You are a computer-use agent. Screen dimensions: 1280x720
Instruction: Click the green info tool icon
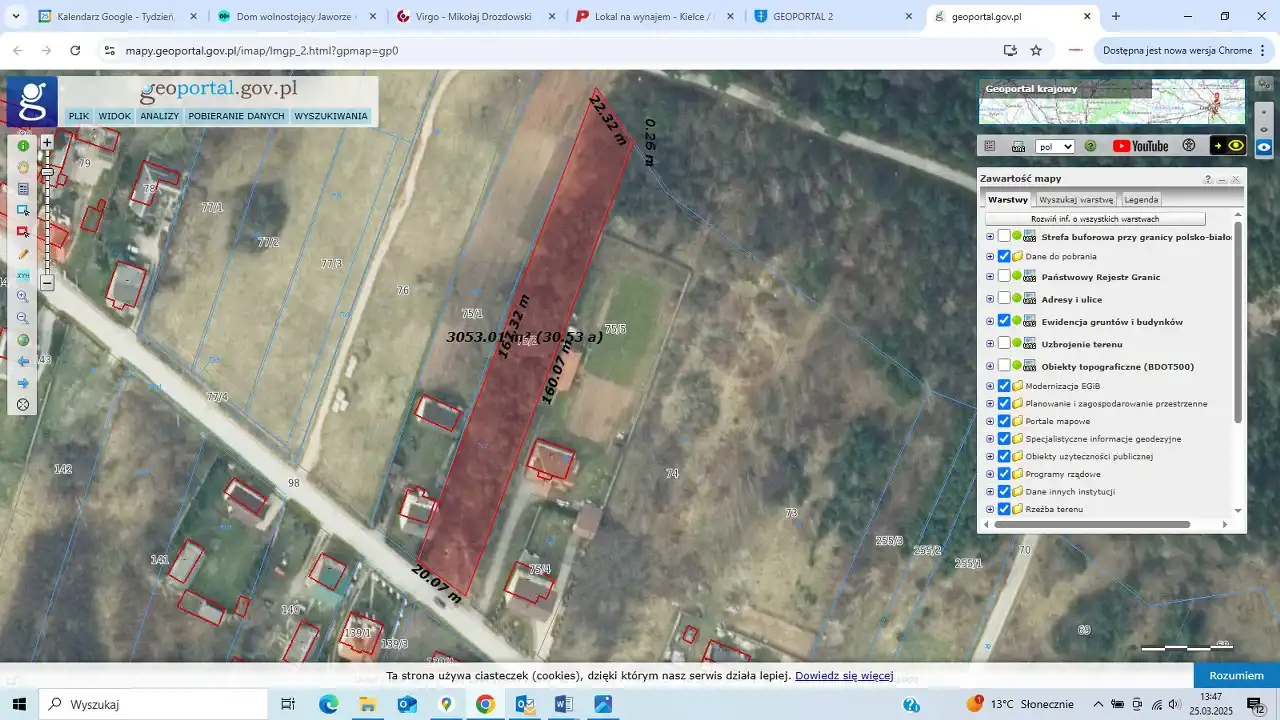(x=23, y=146)
